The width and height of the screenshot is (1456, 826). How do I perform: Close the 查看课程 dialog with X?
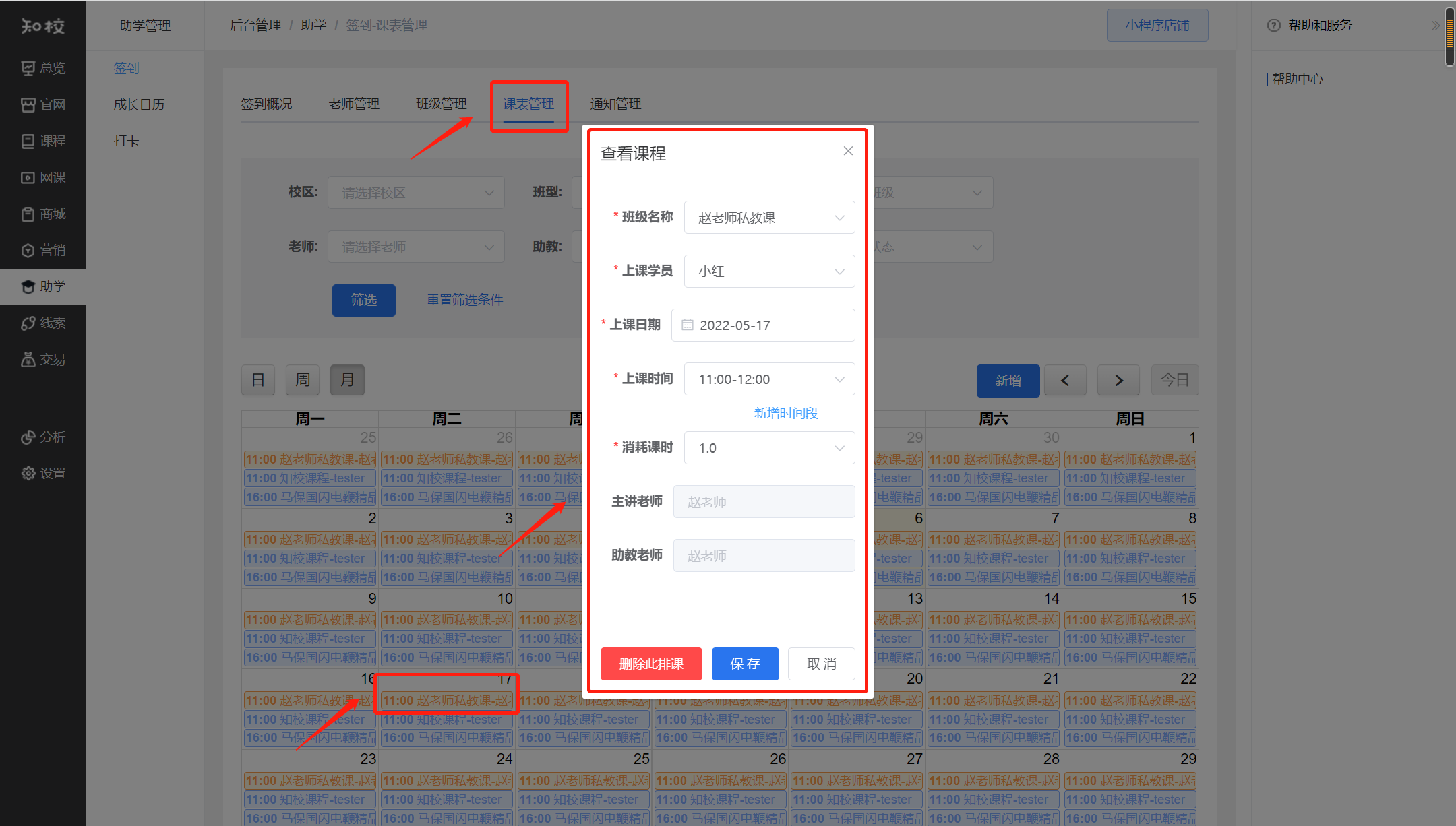848,151
